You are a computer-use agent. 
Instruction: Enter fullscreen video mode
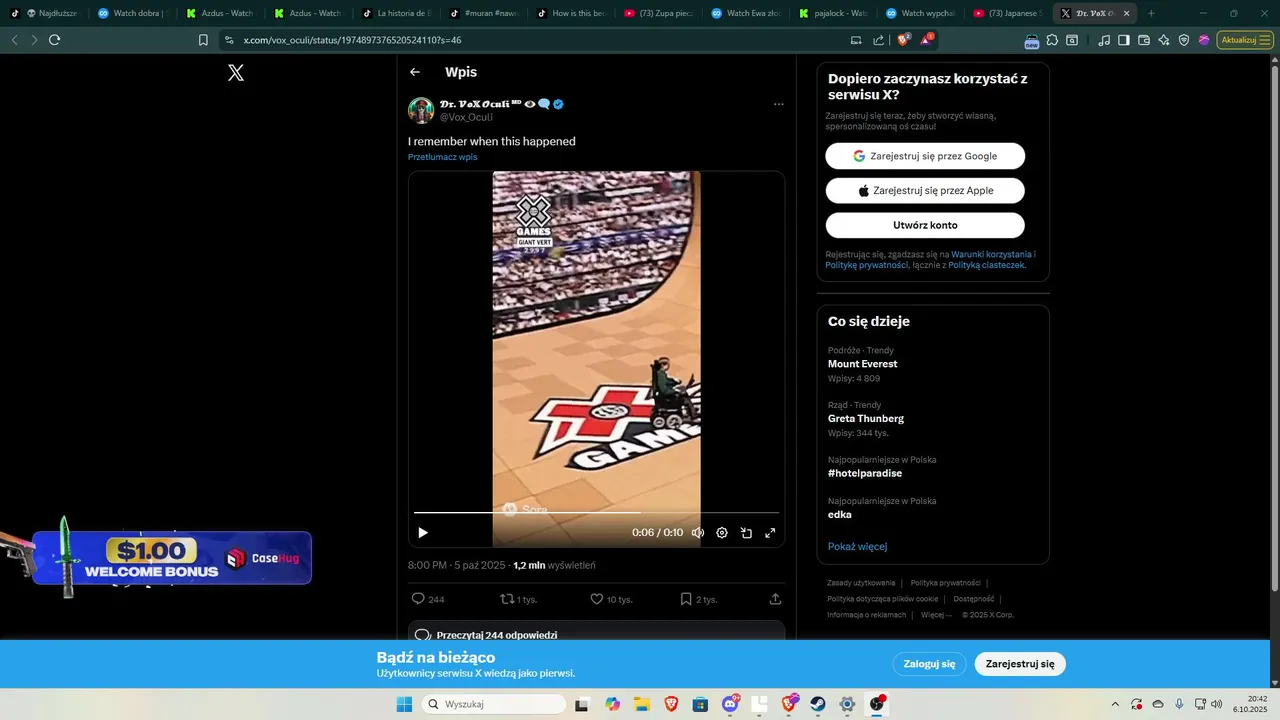(x=770, y=533)
